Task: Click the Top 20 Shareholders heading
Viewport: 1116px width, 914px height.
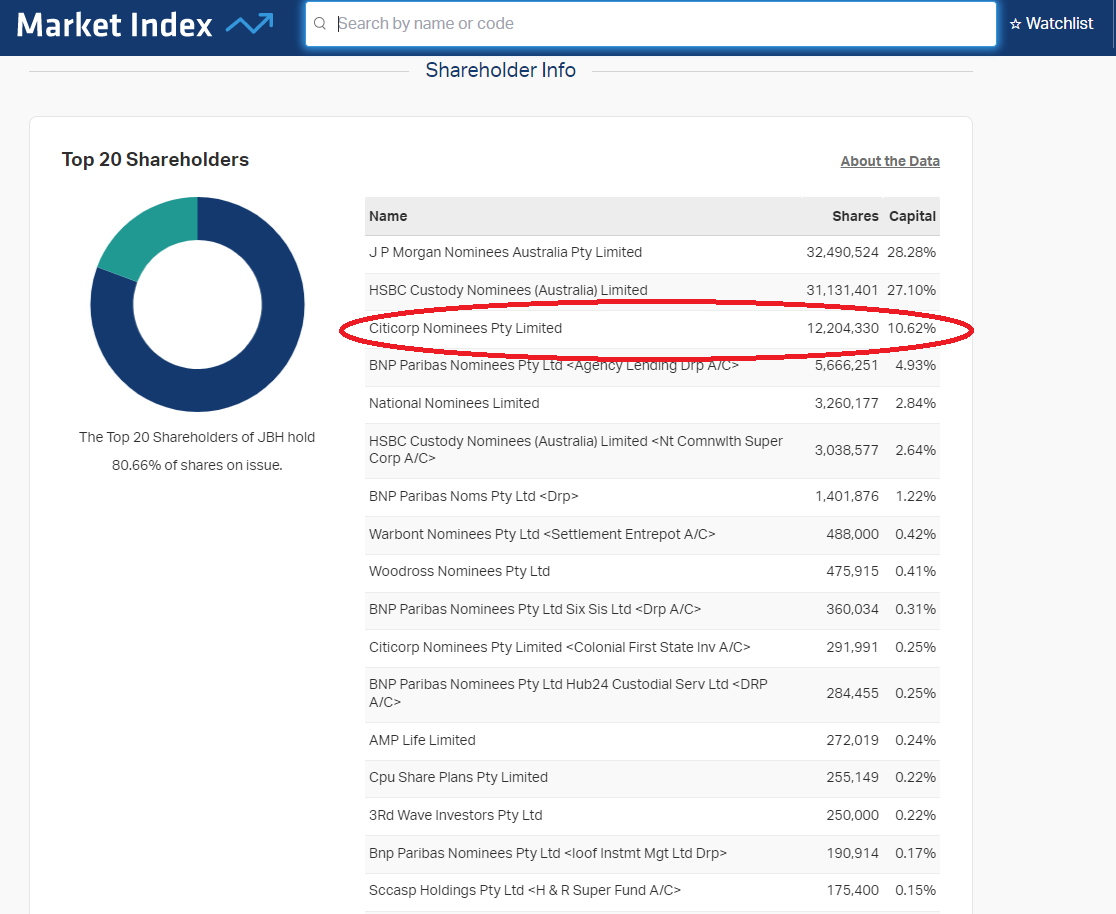Action: (x=155, y=160)
